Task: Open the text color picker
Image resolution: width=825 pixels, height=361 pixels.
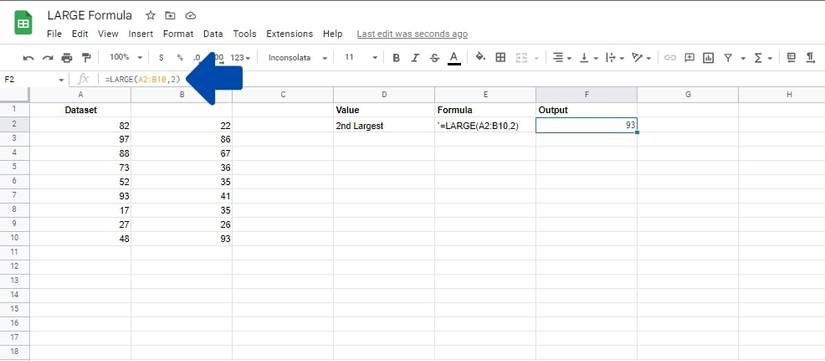Action: point(455,58)
